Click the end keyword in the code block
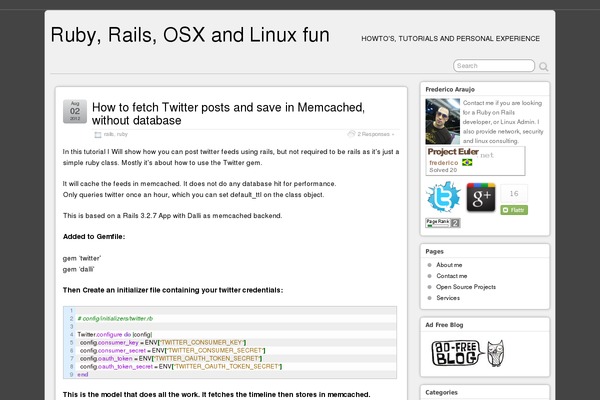This screenshot has width=600, height=400. [83, 375]
